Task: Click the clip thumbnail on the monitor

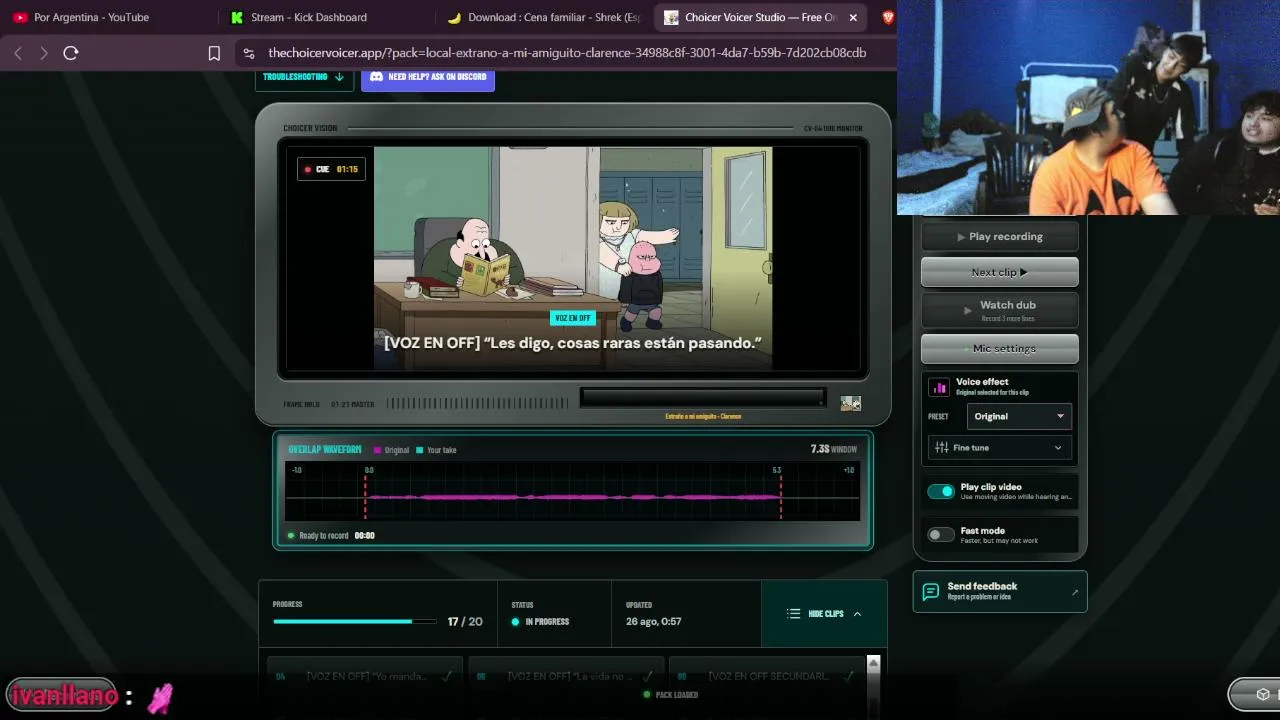Action: click(x=851, y=403)
